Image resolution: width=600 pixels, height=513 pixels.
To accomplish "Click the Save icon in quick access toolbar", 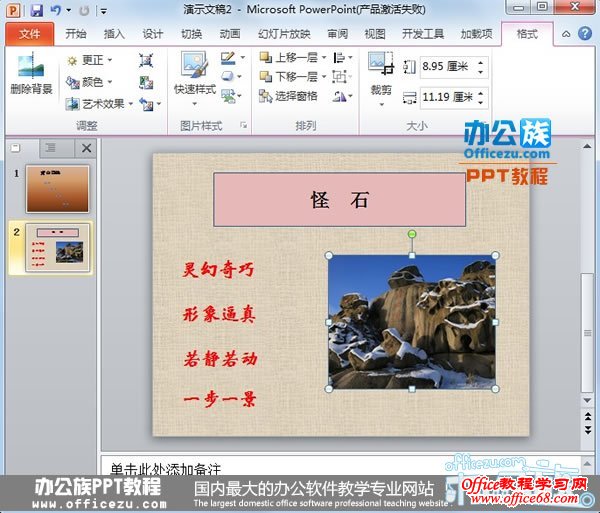I will pos(36,10).
